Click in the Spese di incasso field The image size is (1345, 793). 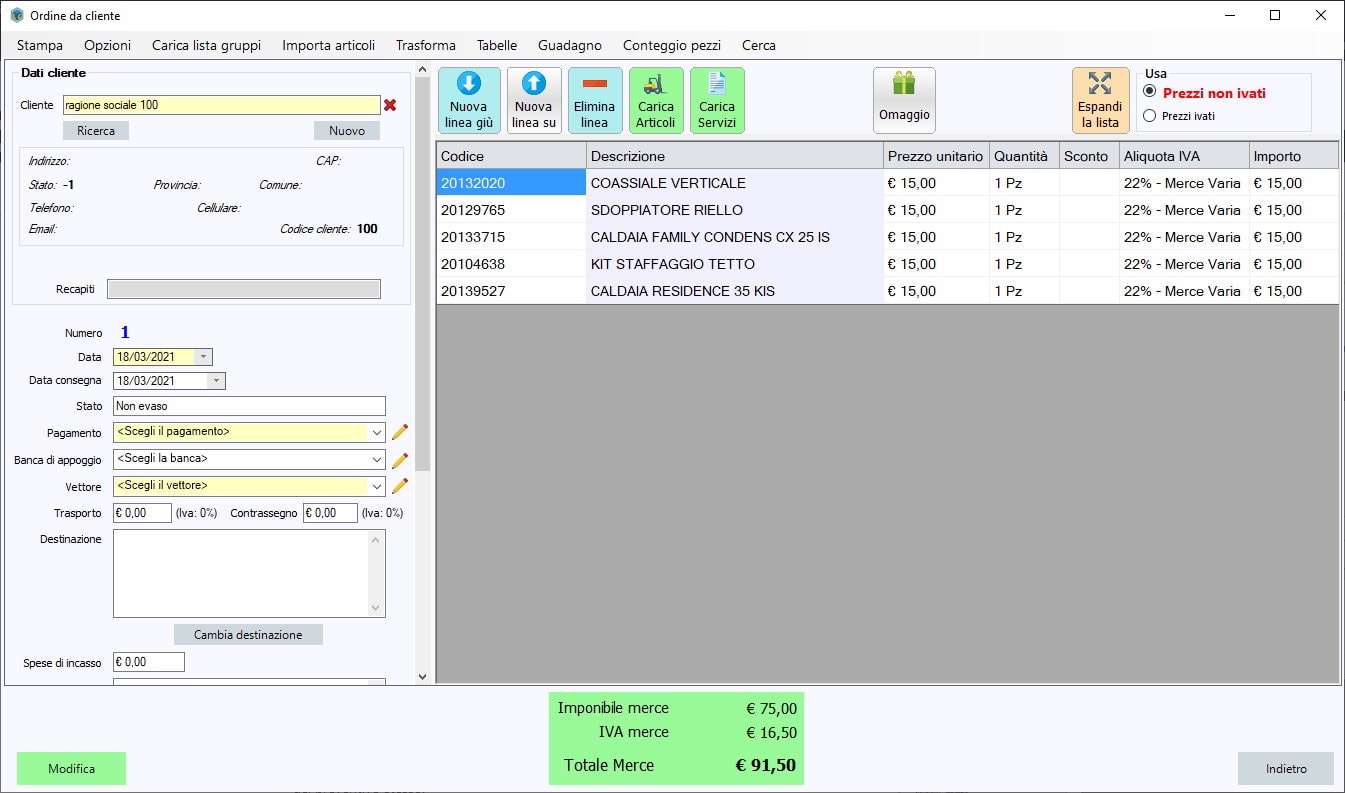[149, 662]
